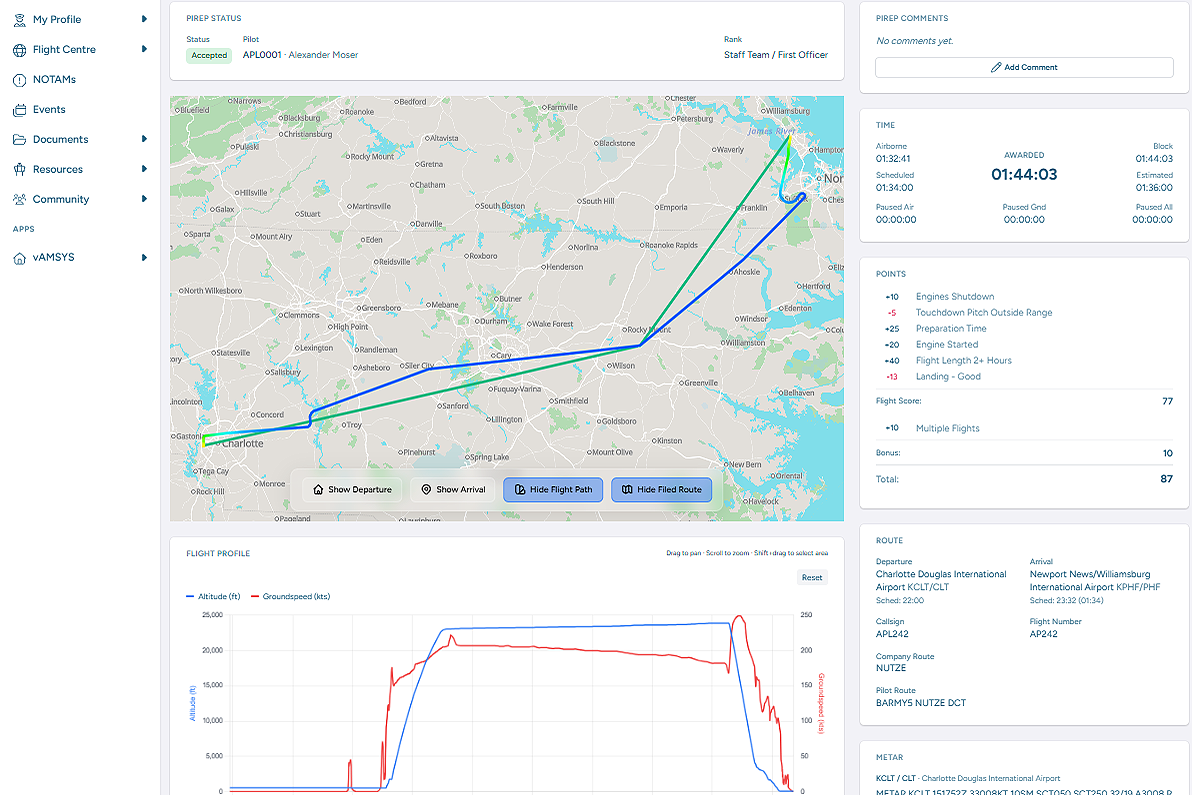The height and width of the screenshot is (795, 1192).
Task: Click the vAMSYS home icon
Action: click(20, 258)
